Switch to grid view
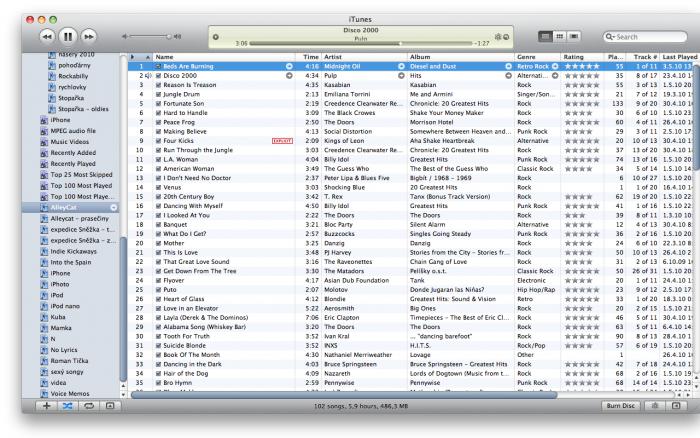The height and width of the screenshot is (438, 700). point(559,36)
